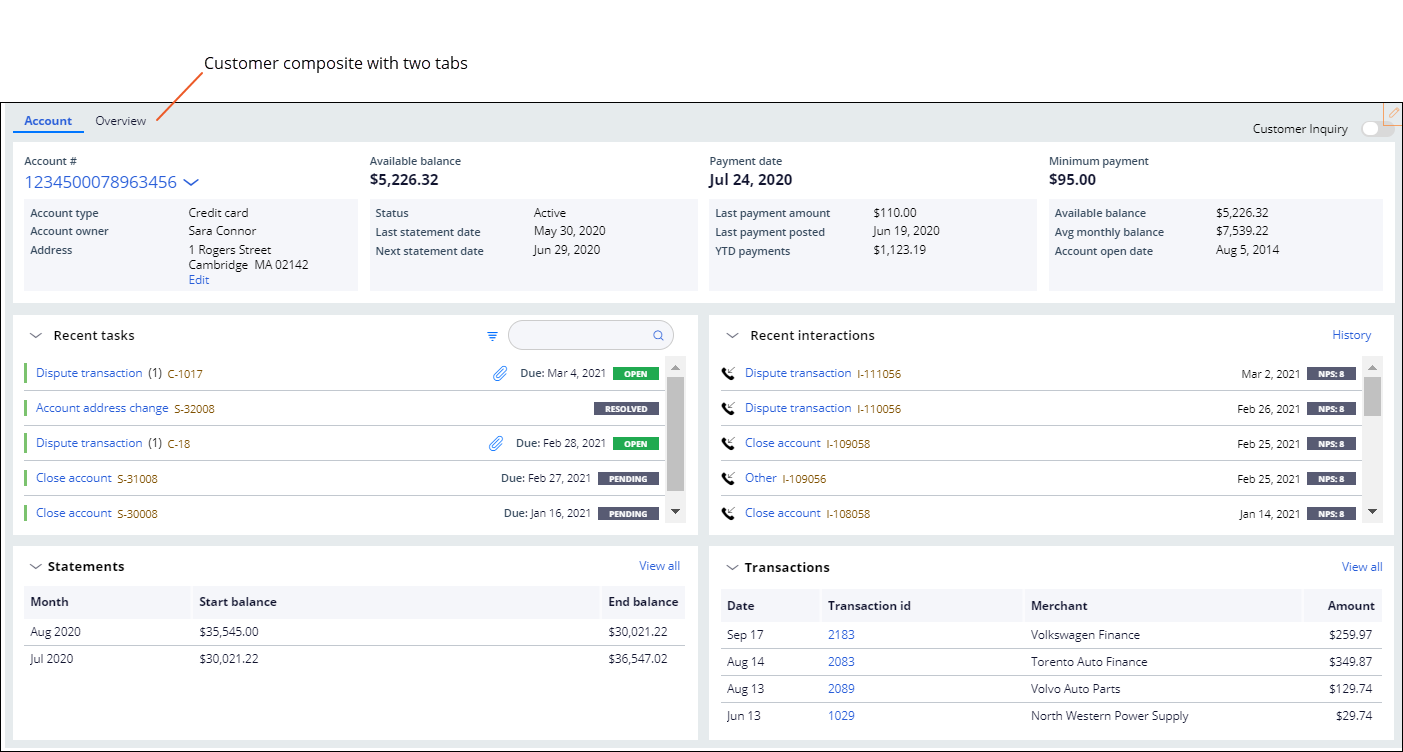Open History link in Recent interactions

tap(1351, 335)
